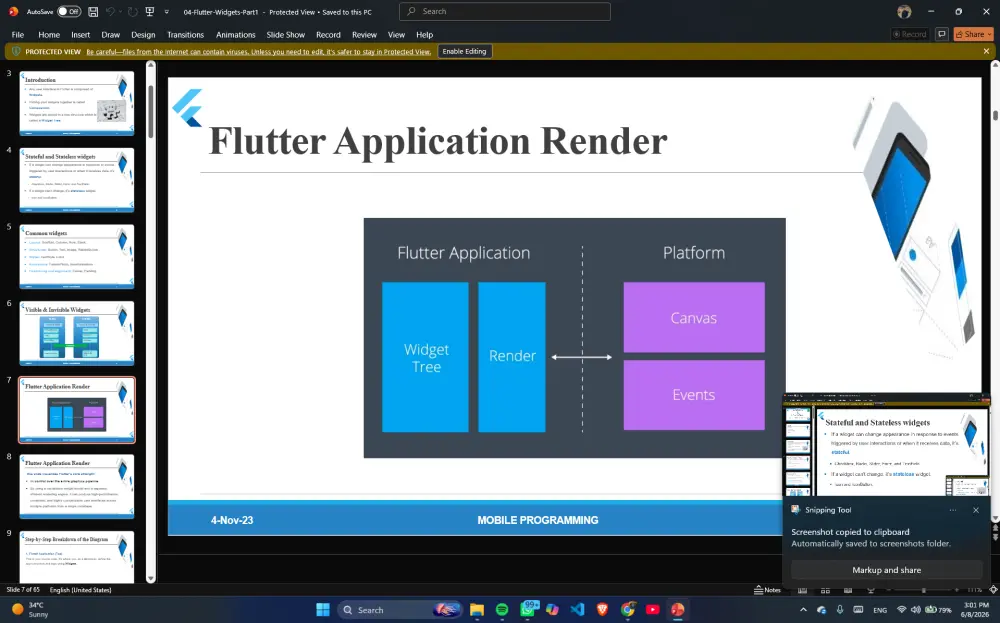Viewport: 1000px width, 623px height.
Task: Open the Design tab
Action: tap(143, 34)
